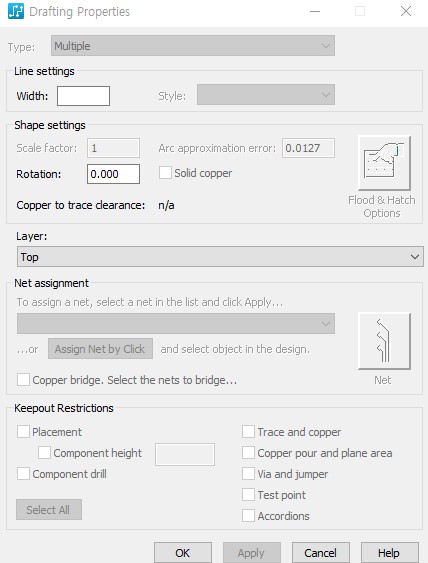Open the Type dropdown showing Multiple
428x563 pixels.
tap(193, 46)
